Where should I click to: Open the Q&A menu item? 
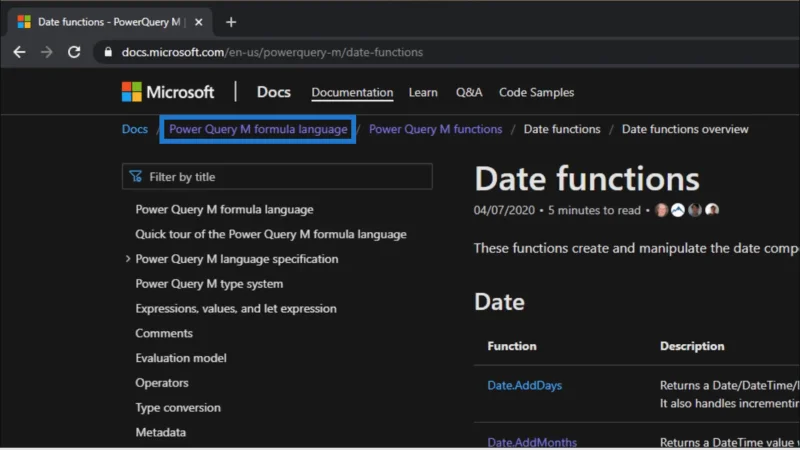click(468, 92)
